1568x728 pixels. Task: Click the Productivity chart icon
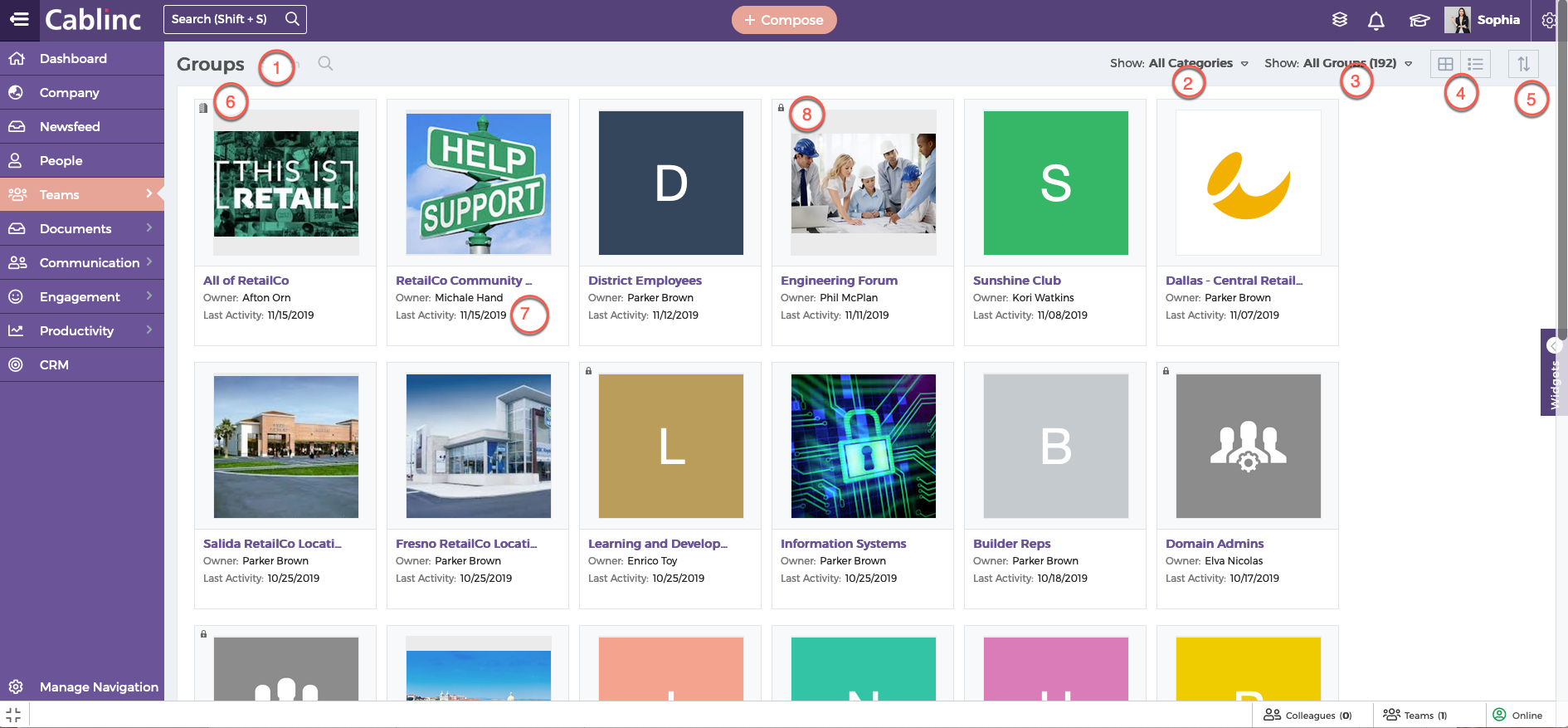[16, 330]
